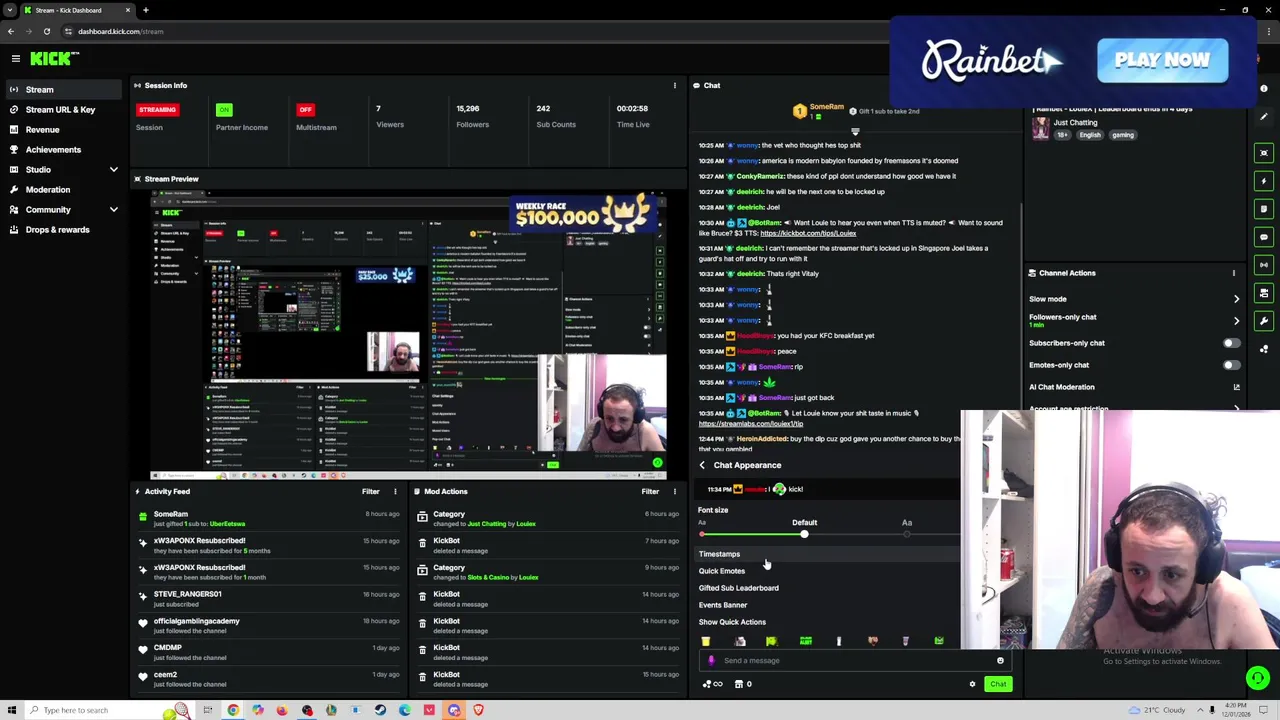Toggle Emotes-only chat
Viewport: 1280px width, 720px height.
(1232, 365)
